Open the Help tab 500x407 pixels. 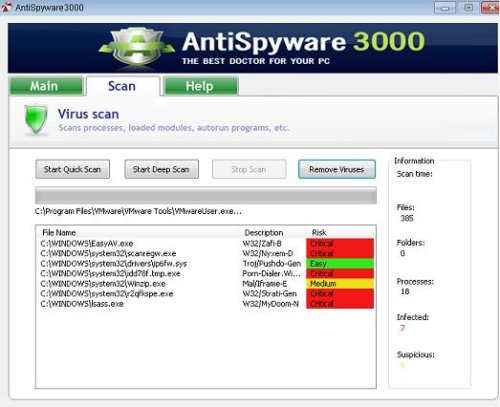pos(201,86)
